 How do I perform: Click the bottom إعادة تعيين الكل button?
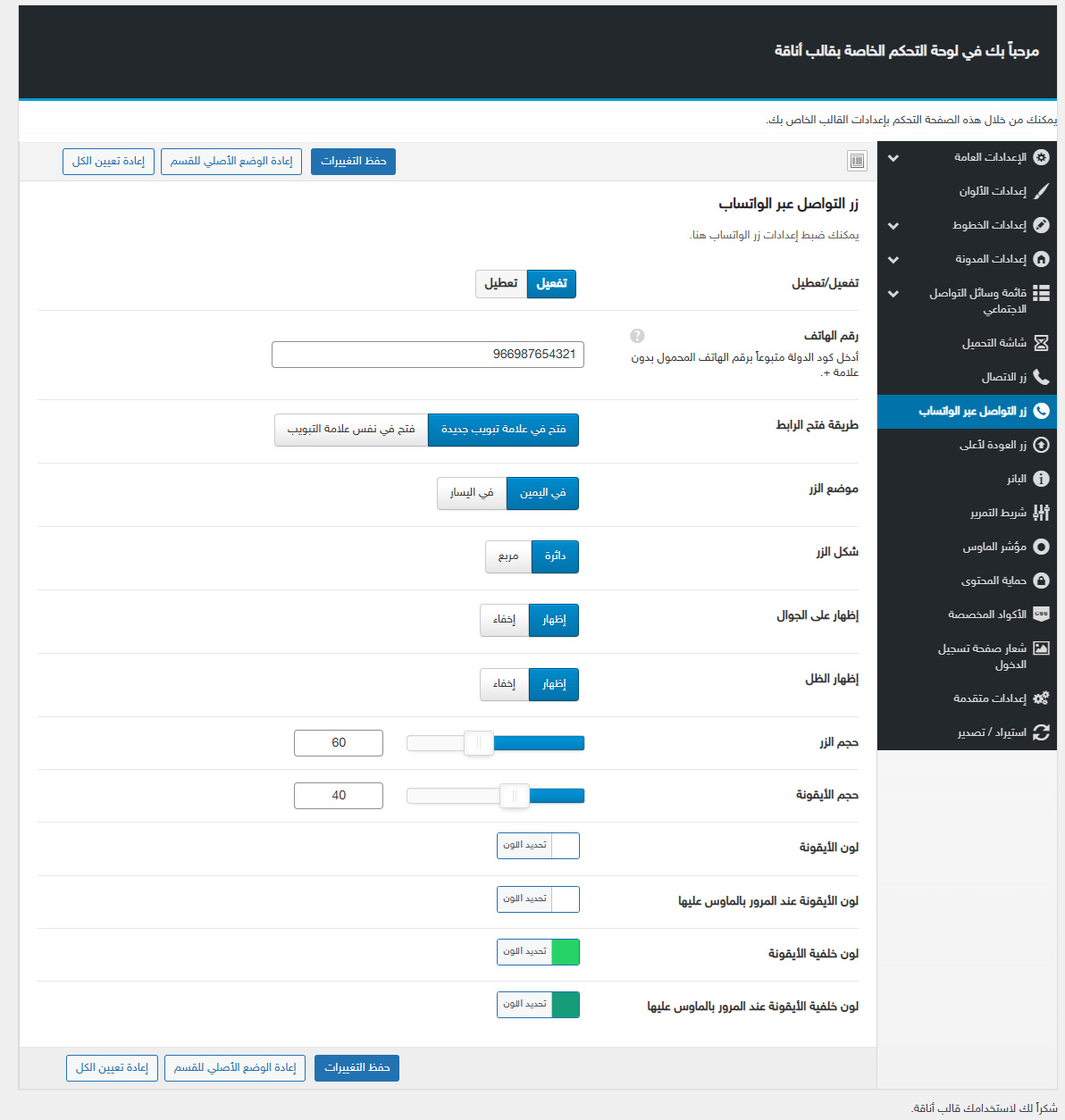point(112,1068)
